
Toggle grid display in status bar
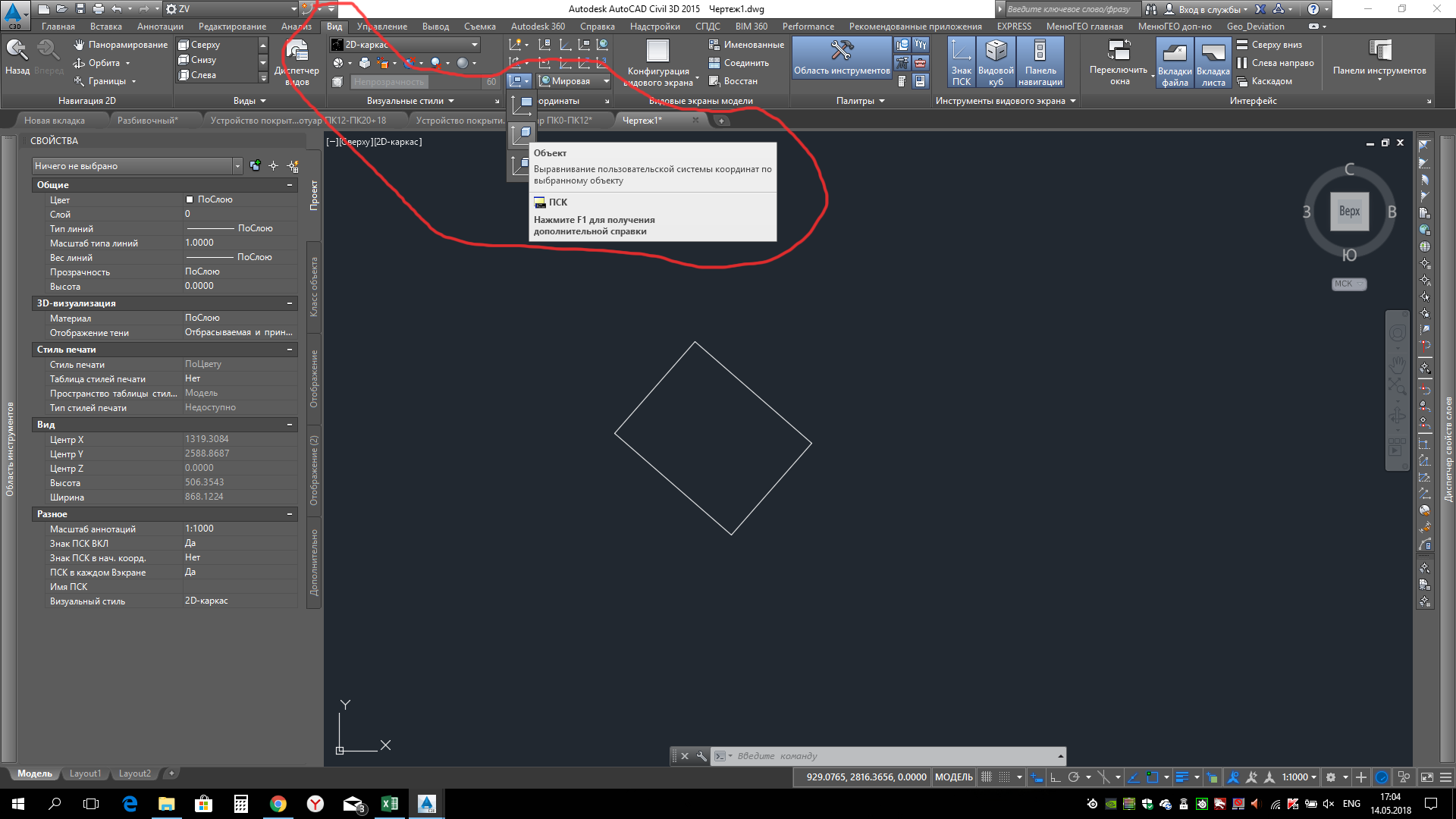[986, 777]
